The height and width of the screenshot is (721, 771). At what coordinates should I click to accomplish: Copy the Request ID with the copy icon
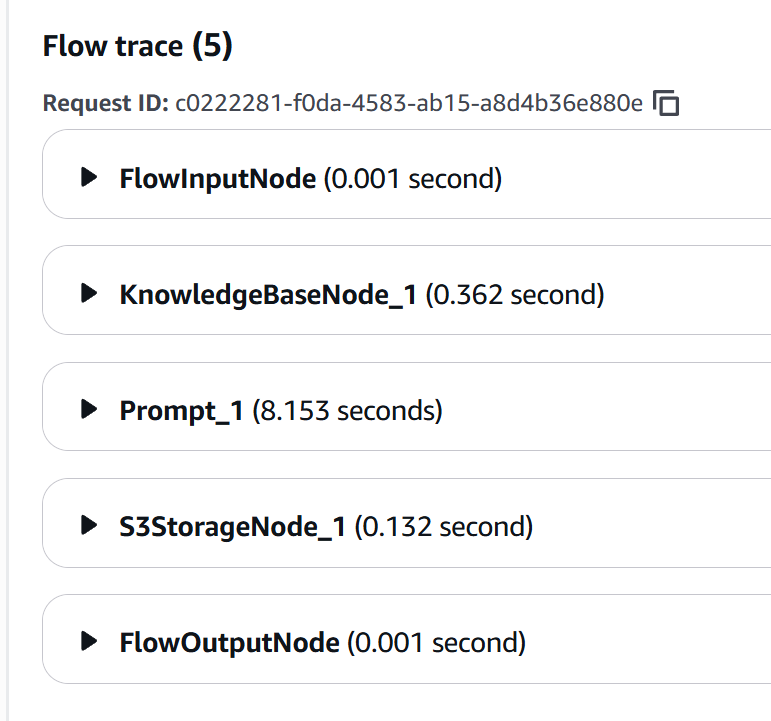[666, 103]
